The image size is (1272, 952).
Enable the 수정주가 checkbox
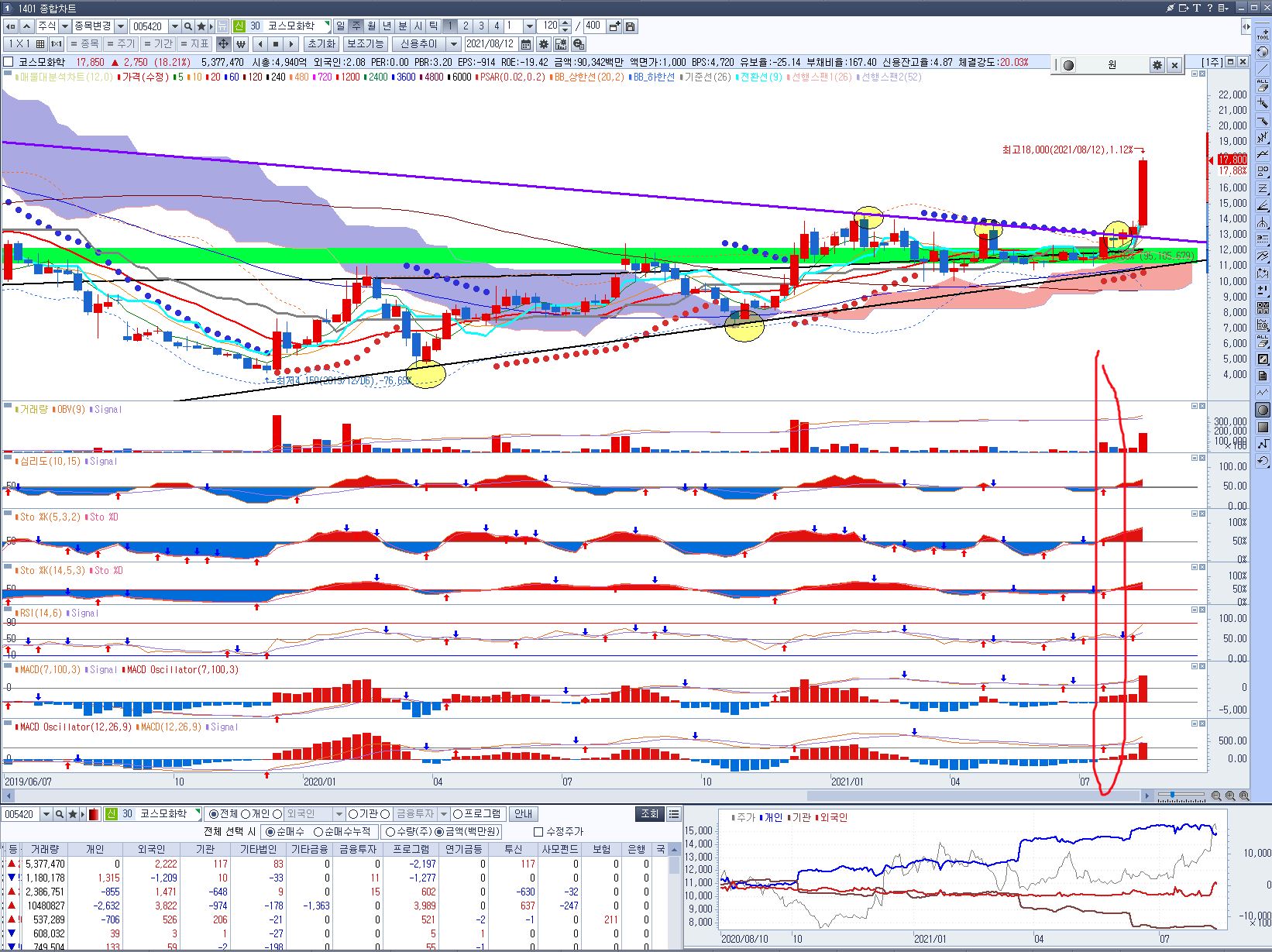pyautogui.click(x=538, y=832)
